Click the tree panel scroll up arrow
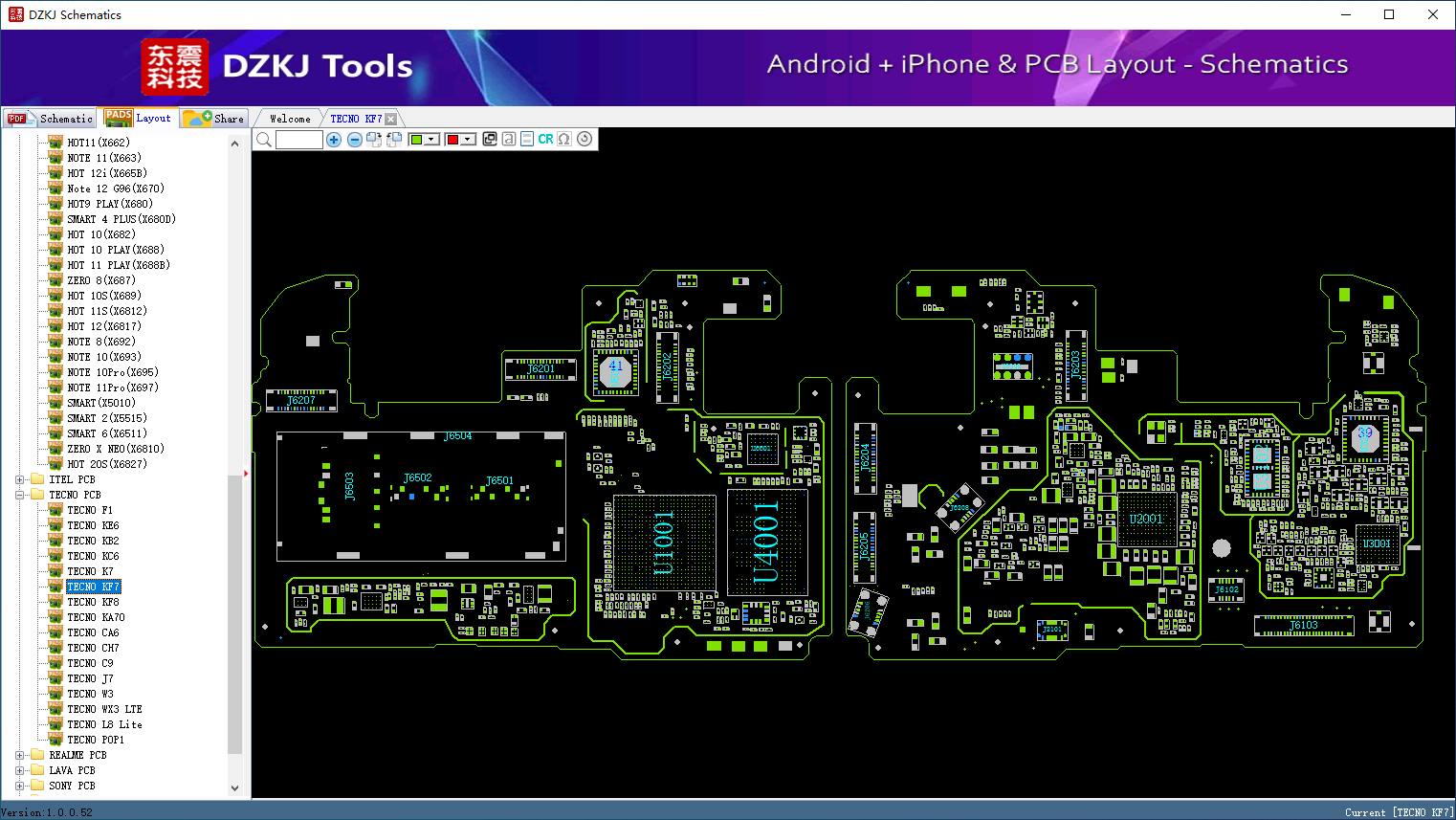The width and height of the screenshot is (1456, 820). (x=235, y=144)
